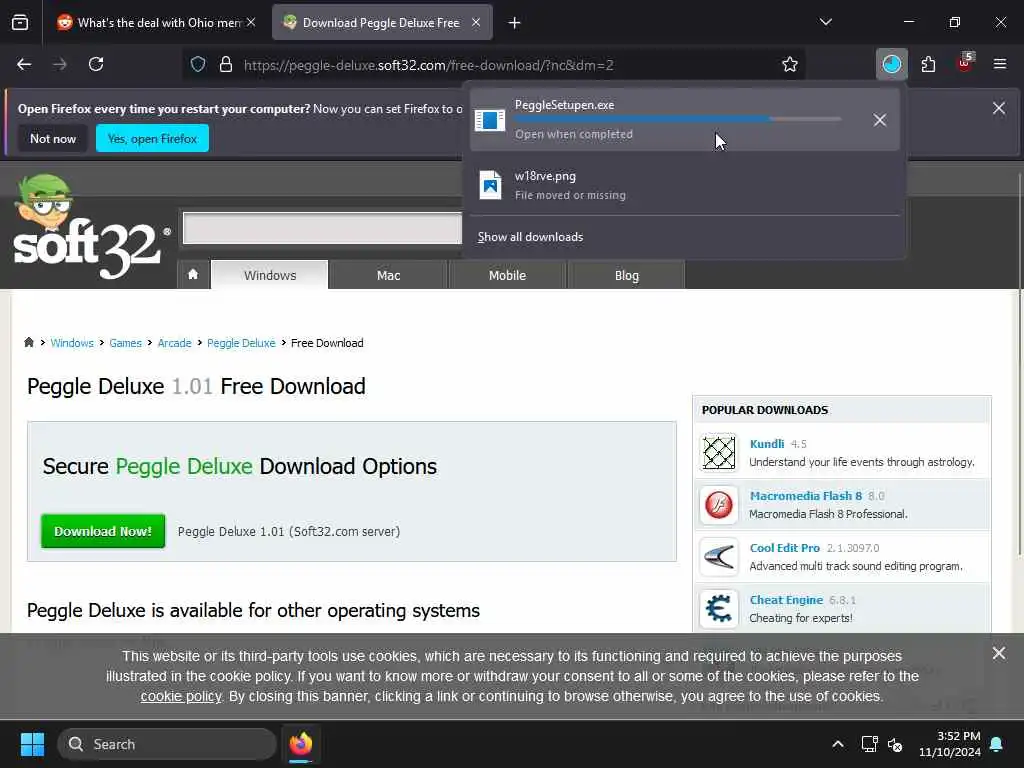Dismiss the Firefox startup notification bar
1024x768 pixels.
click(x=999, y=108)
